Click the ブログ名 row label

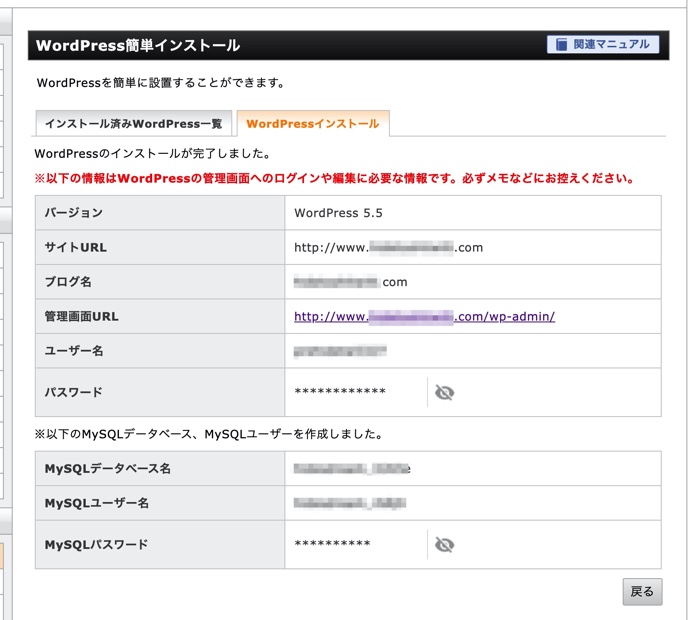tap(68, 282)
